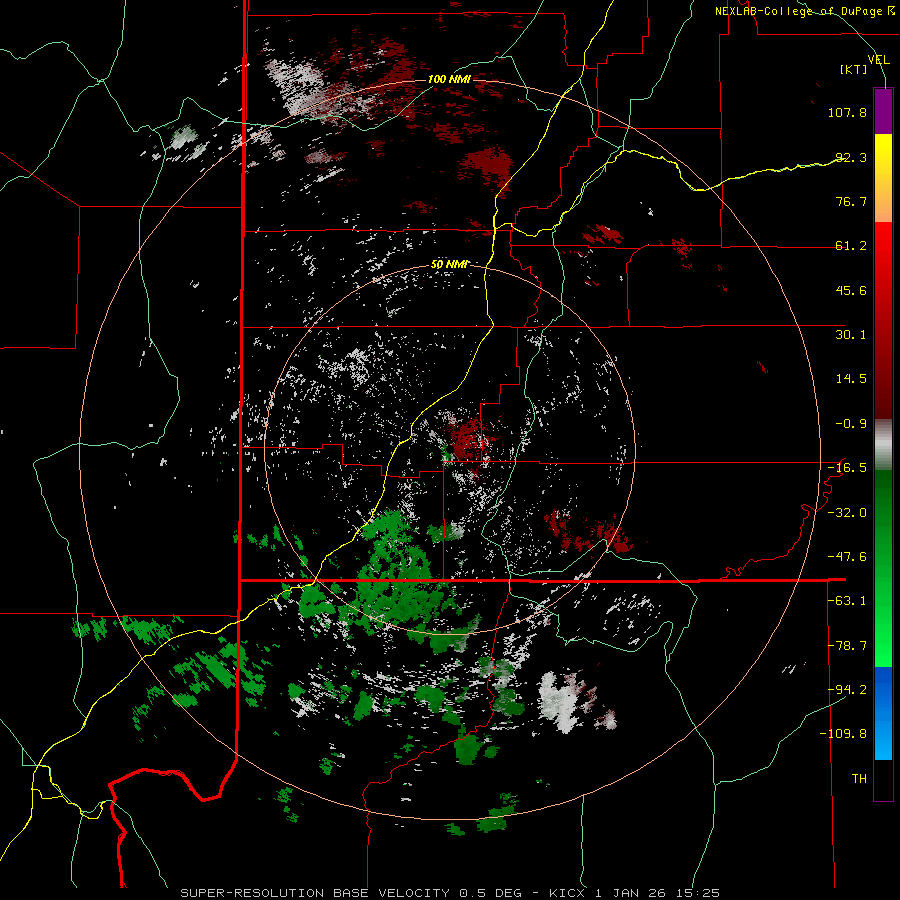The width and height of the screenshot is (900, 900).
Task: Click the 107.8 velocity scale value
Action: (847, 112)
